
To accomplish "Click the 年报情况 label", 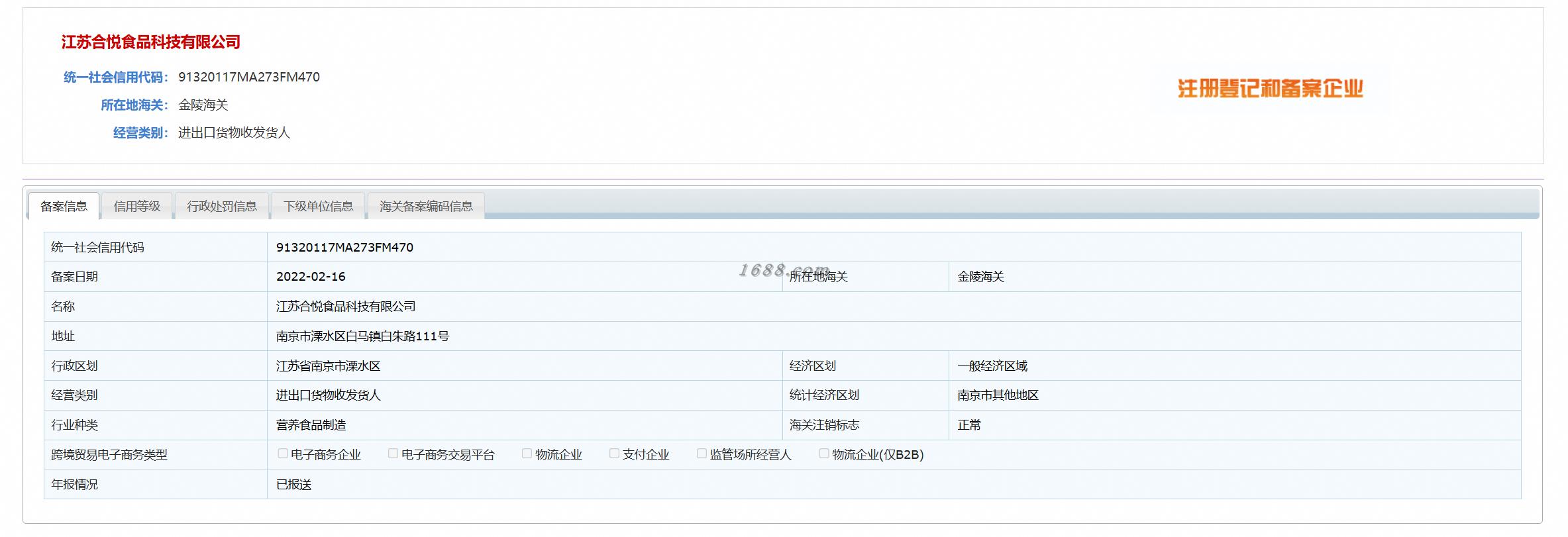I will pyautogui.click(x=74, y=485).
